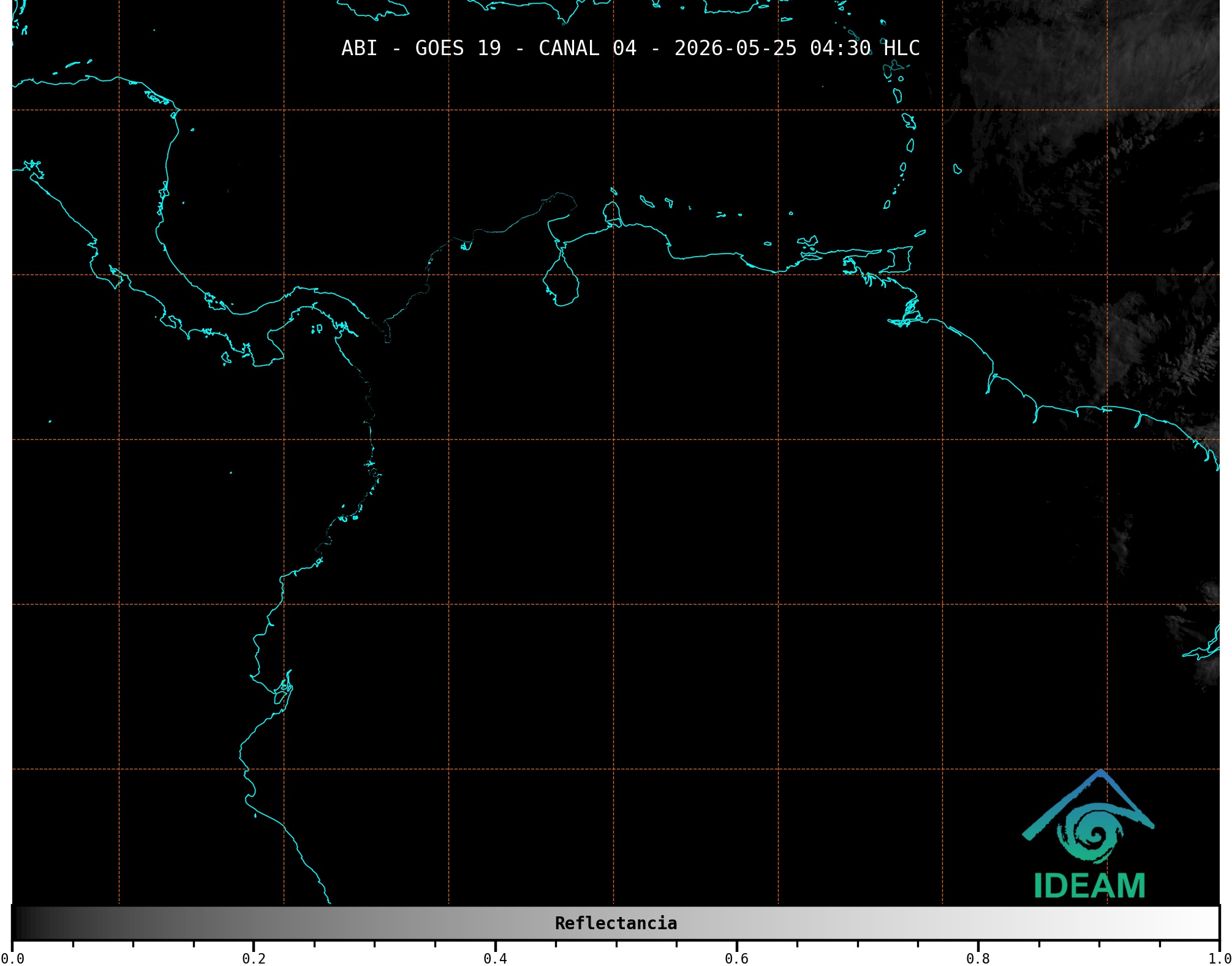
Task: Click the IDEAM green text label
Action: click(1089, 886)
